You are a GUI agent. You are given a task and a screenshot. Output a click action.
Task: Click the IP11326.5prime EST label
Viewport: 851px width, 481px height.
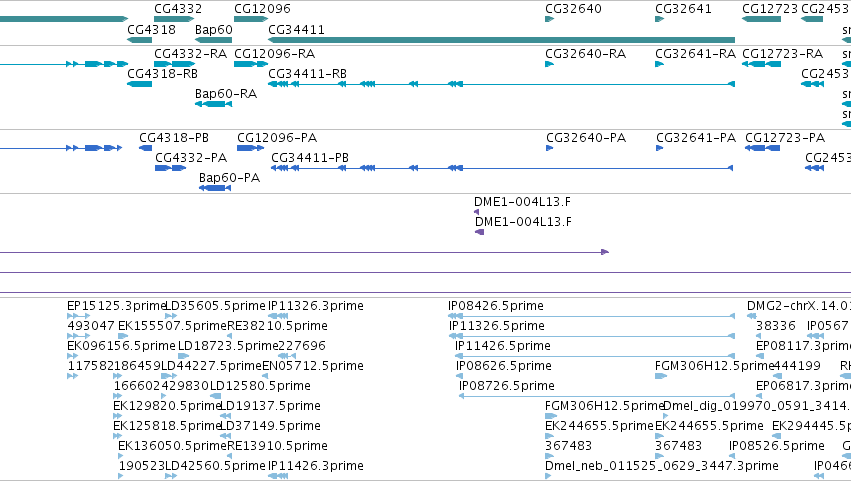(x=497, y=326)
